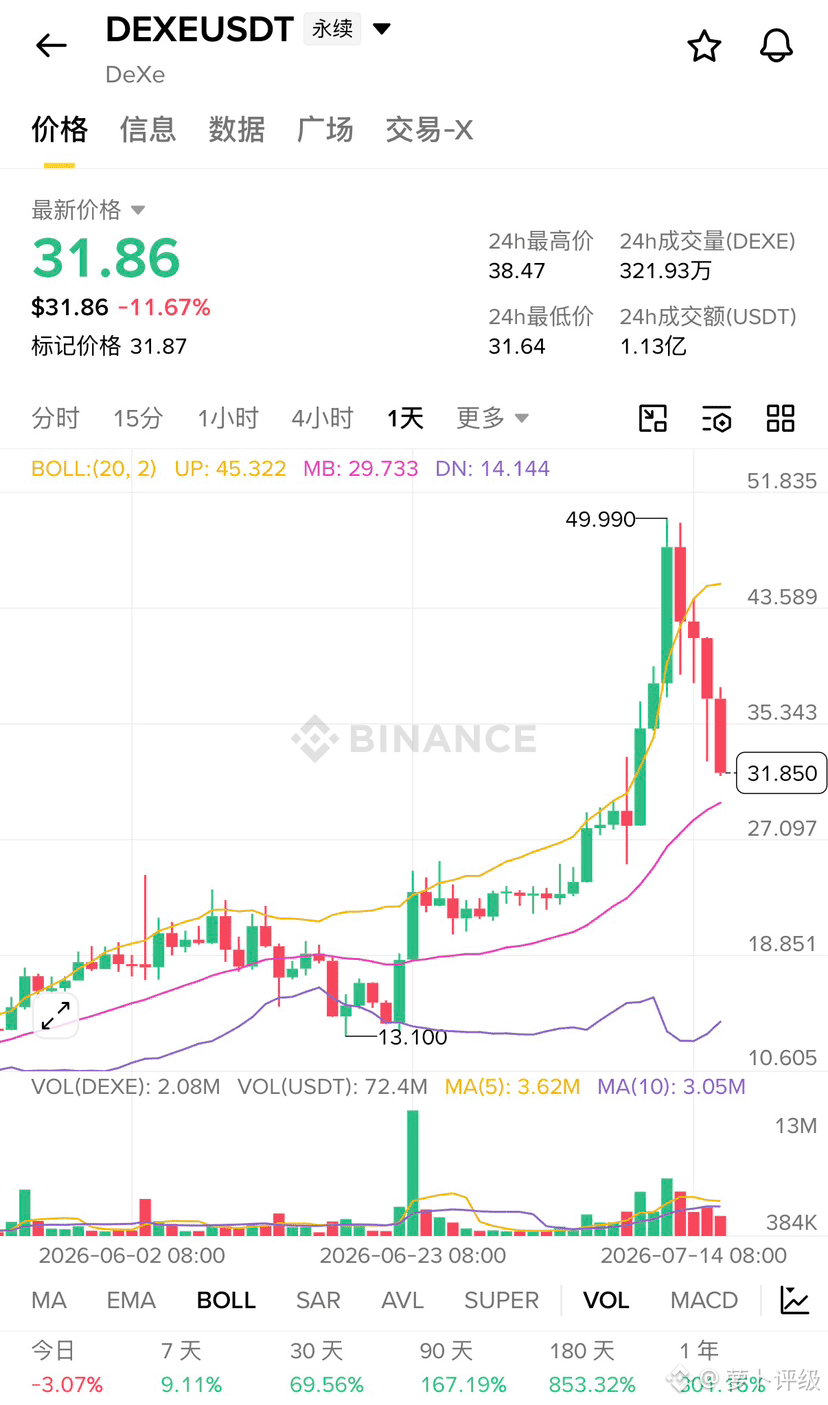Add DEXEUSDT to favorites with star icon
The width and height of the screenshot is (828, 1405).
[704, 46]
